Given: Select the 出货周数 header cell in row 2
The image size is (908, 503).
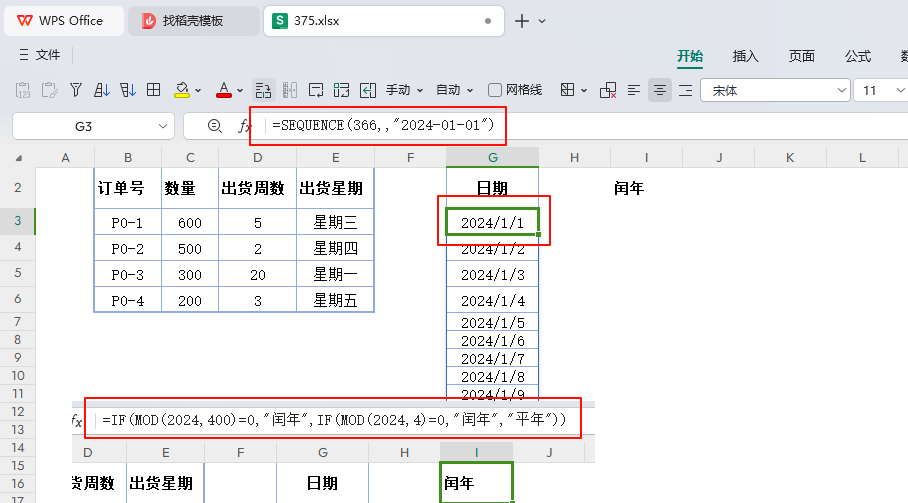Looking at the screenshot, I should pos(258,188).
